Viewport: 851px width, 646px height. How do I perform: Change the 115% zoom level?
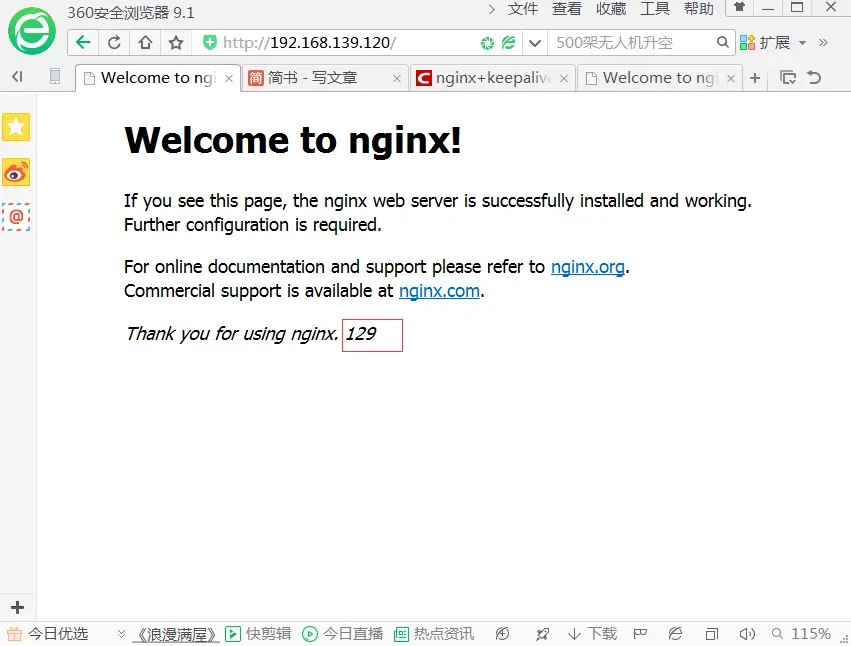click(x=802, y=634)
